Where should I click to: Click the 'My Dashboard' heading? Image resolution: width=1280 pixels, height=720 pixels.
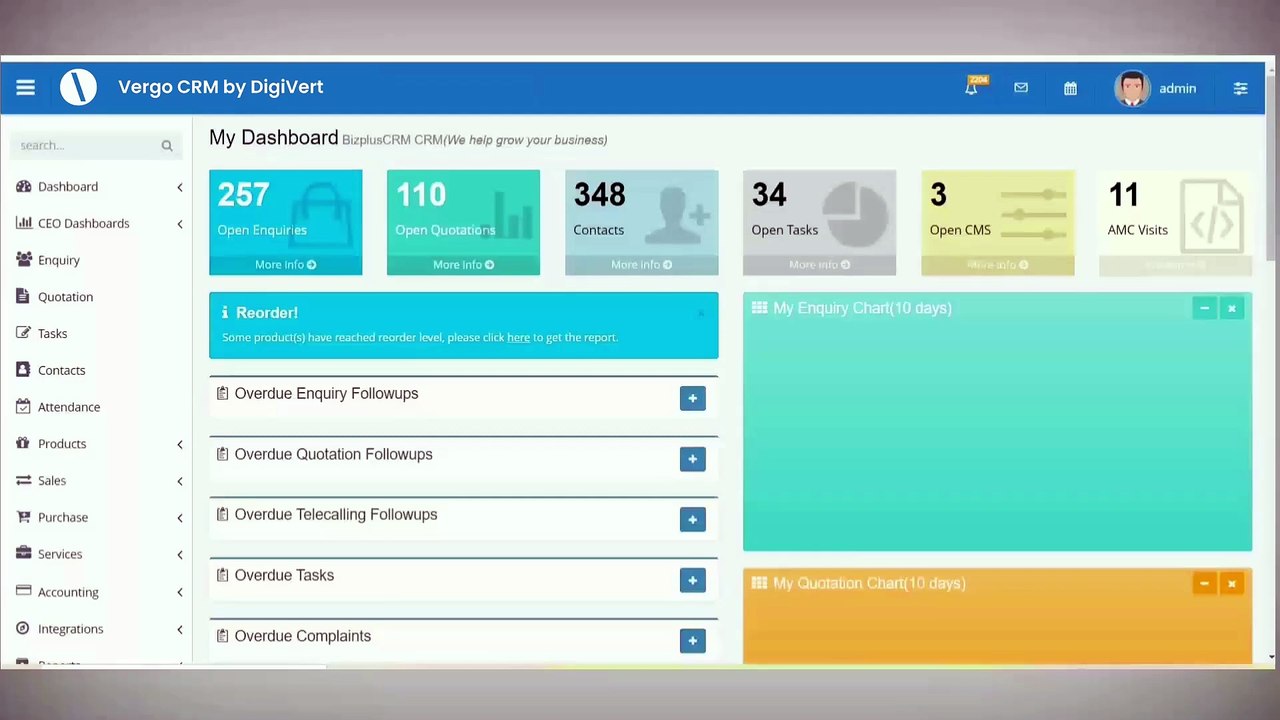(273, 137)
